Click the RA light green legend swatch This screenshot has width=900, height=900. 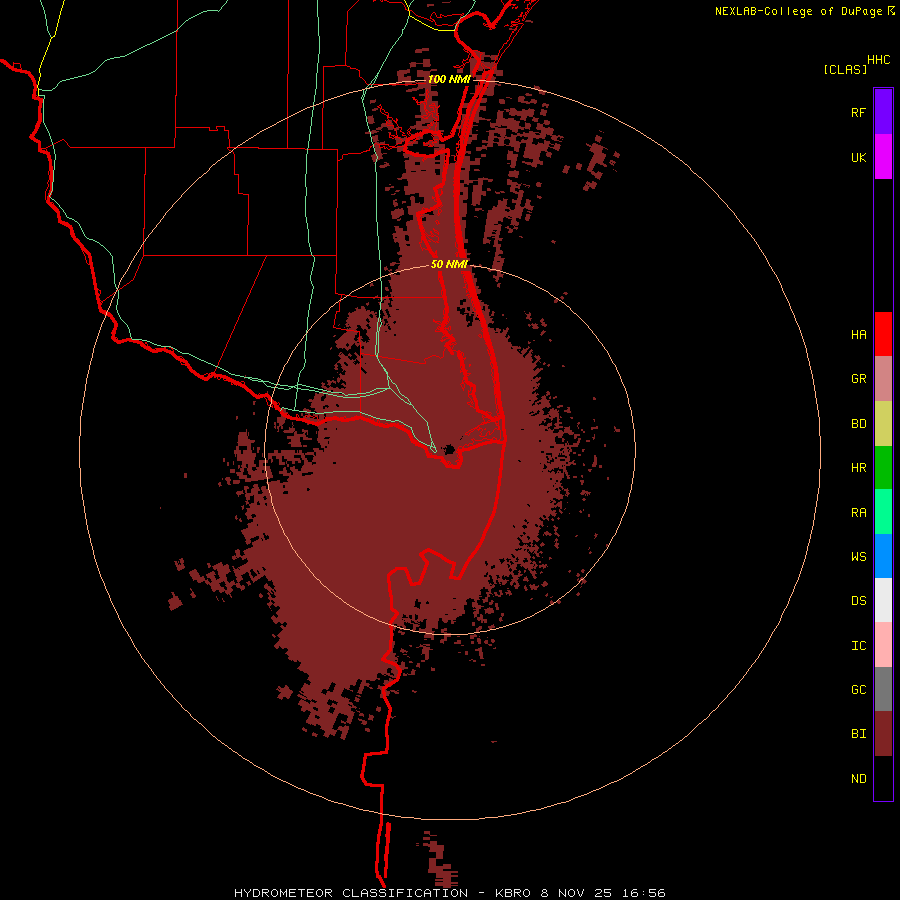[x=883, y=512]
